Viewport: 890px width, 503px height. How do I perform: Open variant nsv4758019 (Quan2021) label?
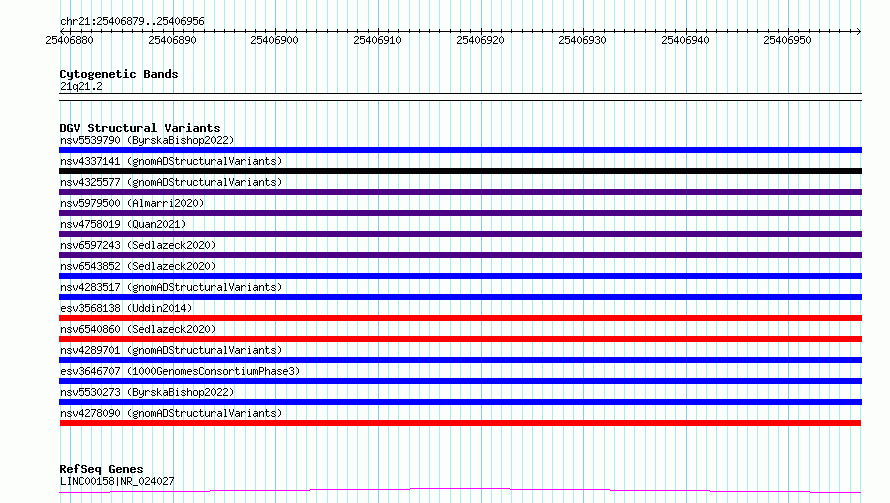coord(123,224)
